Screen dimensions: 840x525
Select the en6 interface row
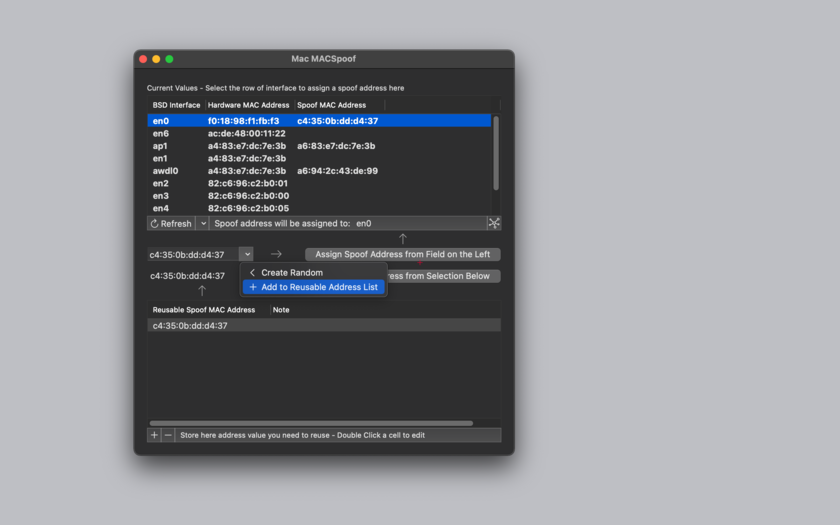(319, 133)
